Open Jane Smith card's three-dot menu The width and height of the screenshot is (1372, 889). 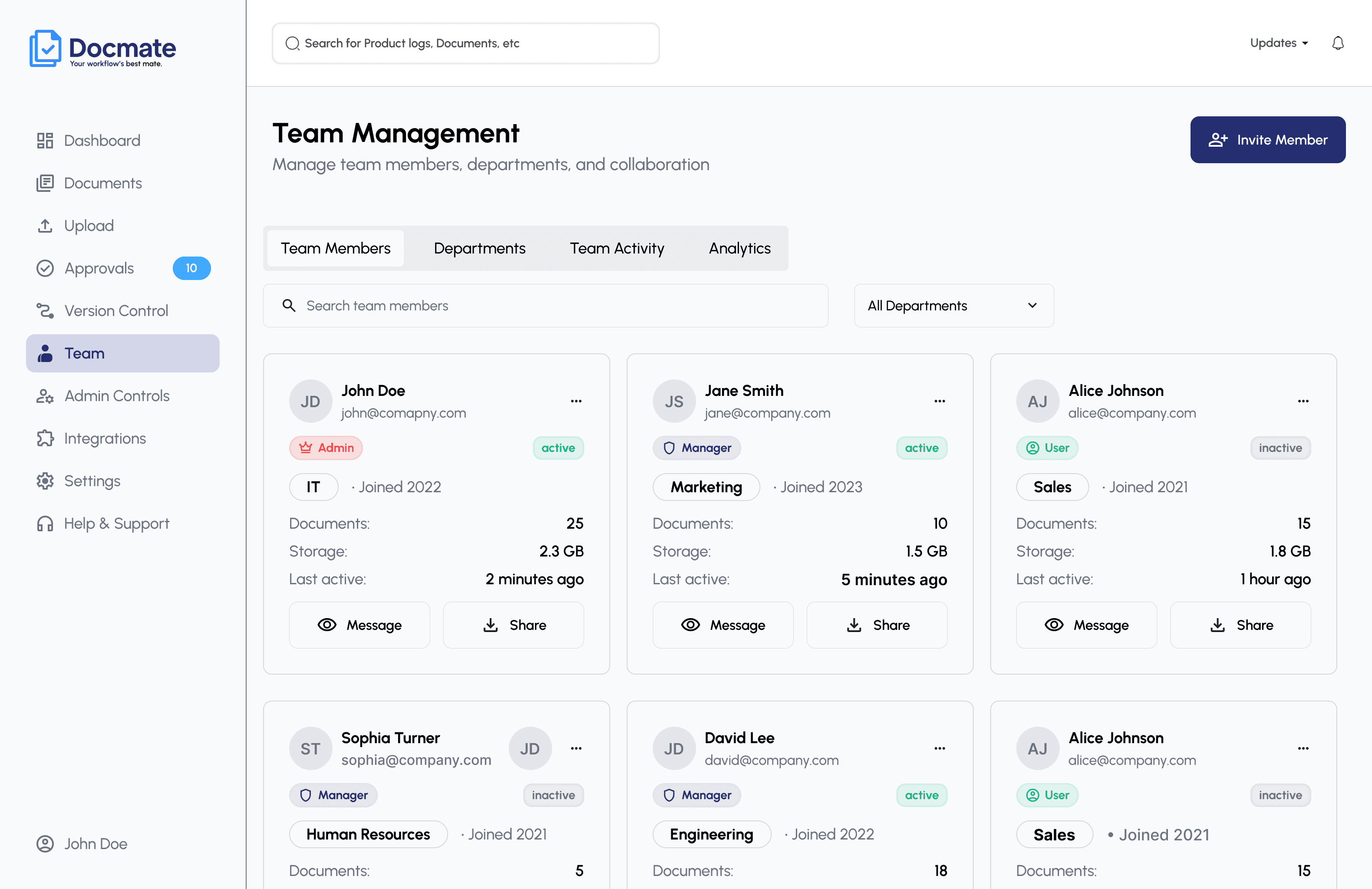pos(940,401)
